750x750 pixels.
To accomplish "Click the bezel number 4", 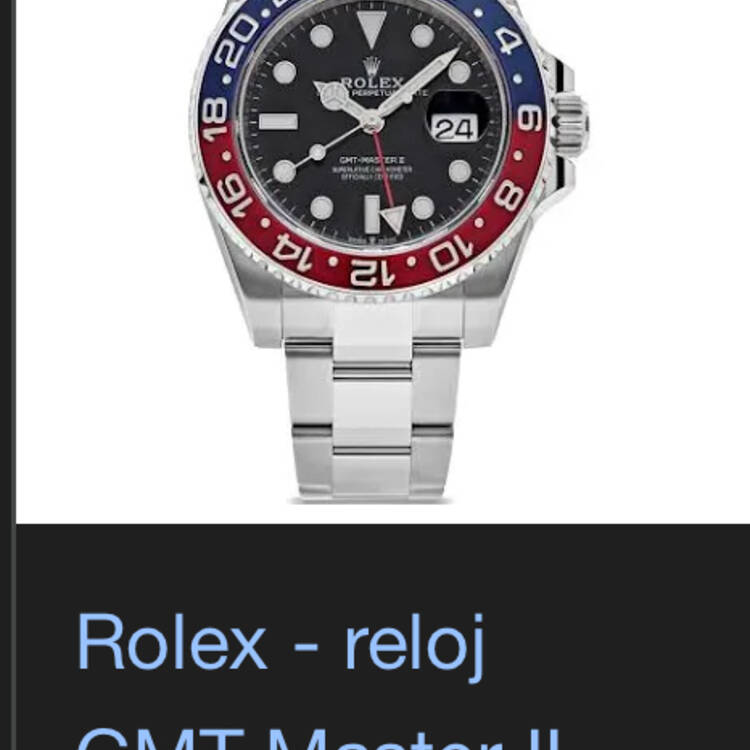I will pyautogui.click(x=508, y=41).
